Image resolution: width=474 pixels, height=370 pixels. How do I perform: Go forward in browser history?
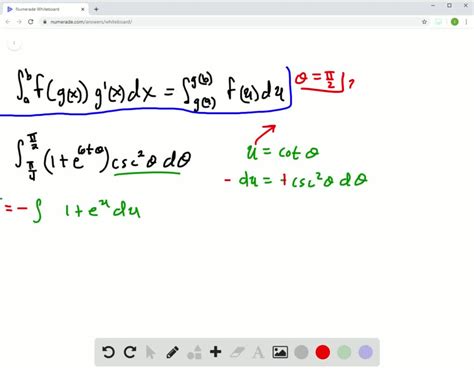(x=19, y=22)
